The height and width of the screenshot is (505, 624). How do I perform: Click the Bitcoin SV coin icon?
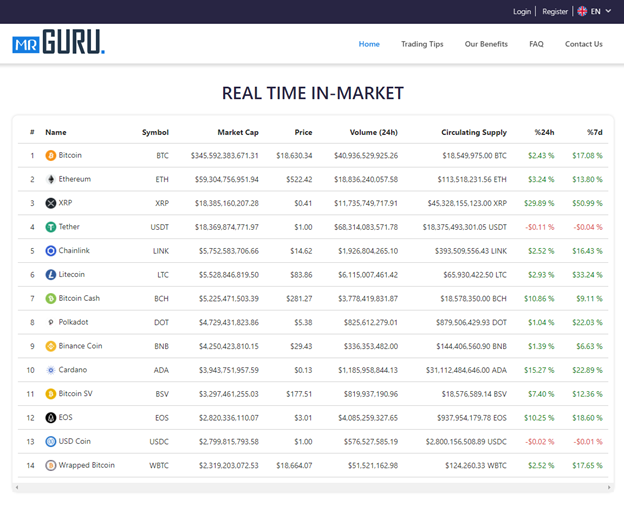(51, 394)
